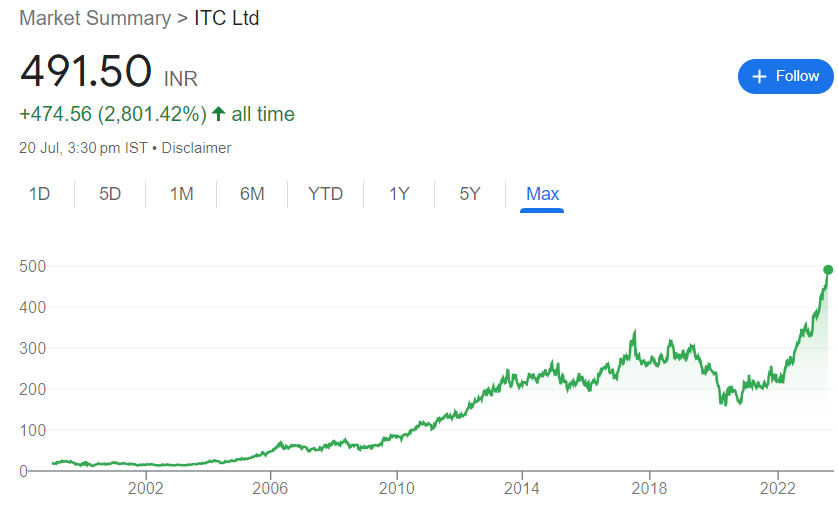Switch to the 5D time range
838x508 pixels.
tap(110, 194)
